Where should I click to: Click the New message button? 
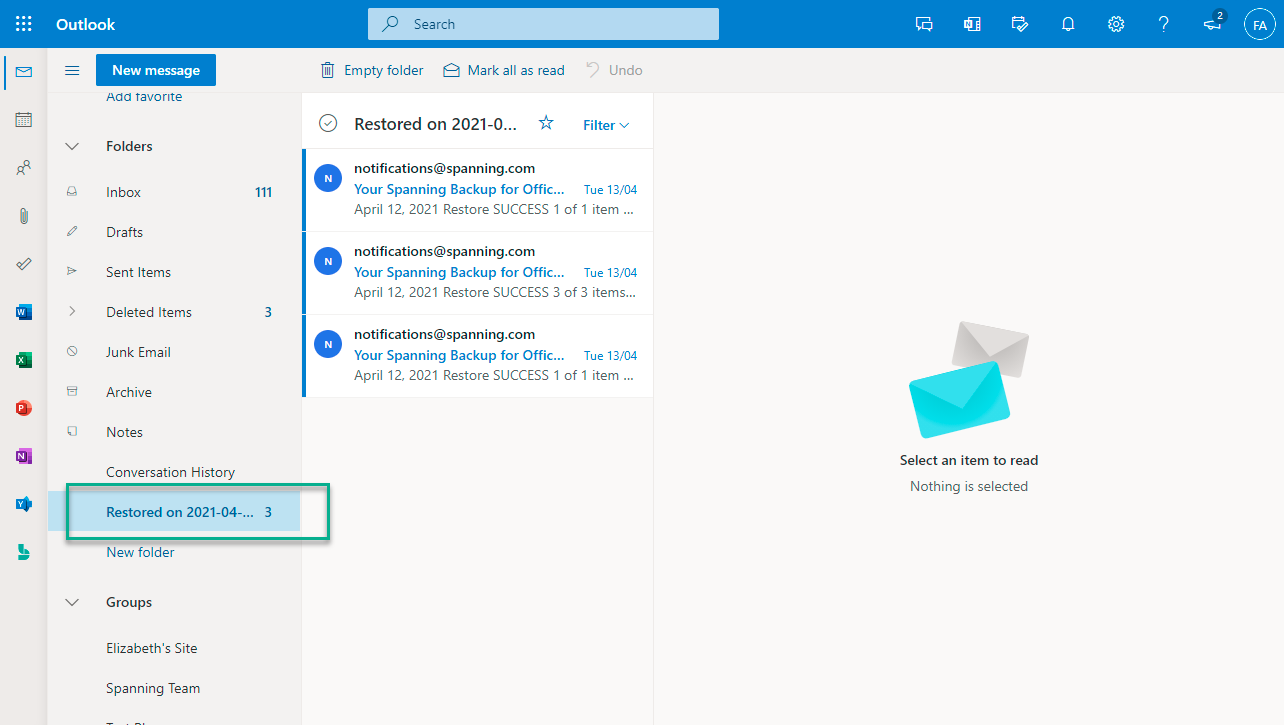click(x=156, y=70)
